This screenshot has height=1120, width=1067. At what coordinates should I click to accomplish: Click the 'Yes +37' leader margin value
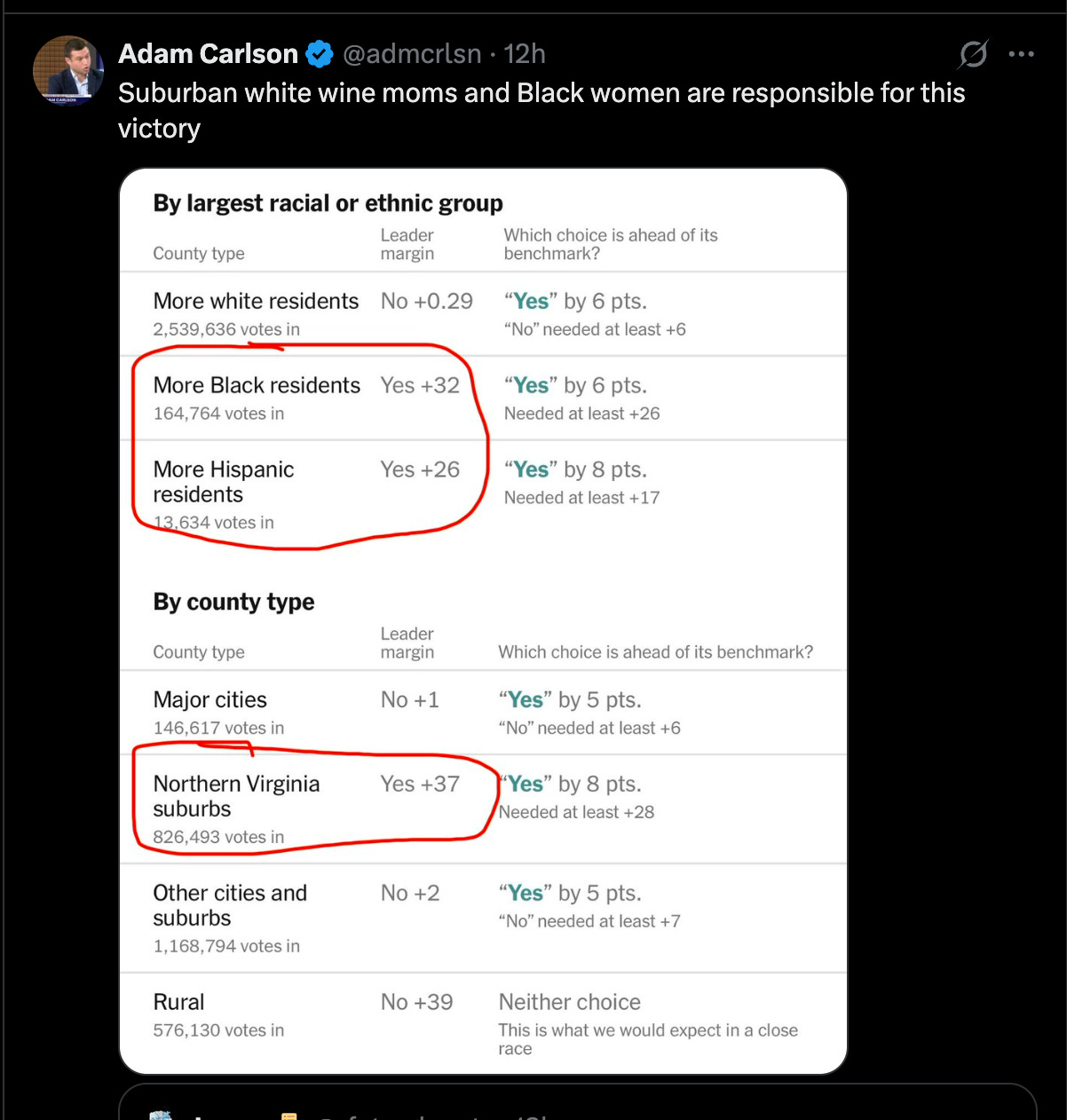point(420,784)
